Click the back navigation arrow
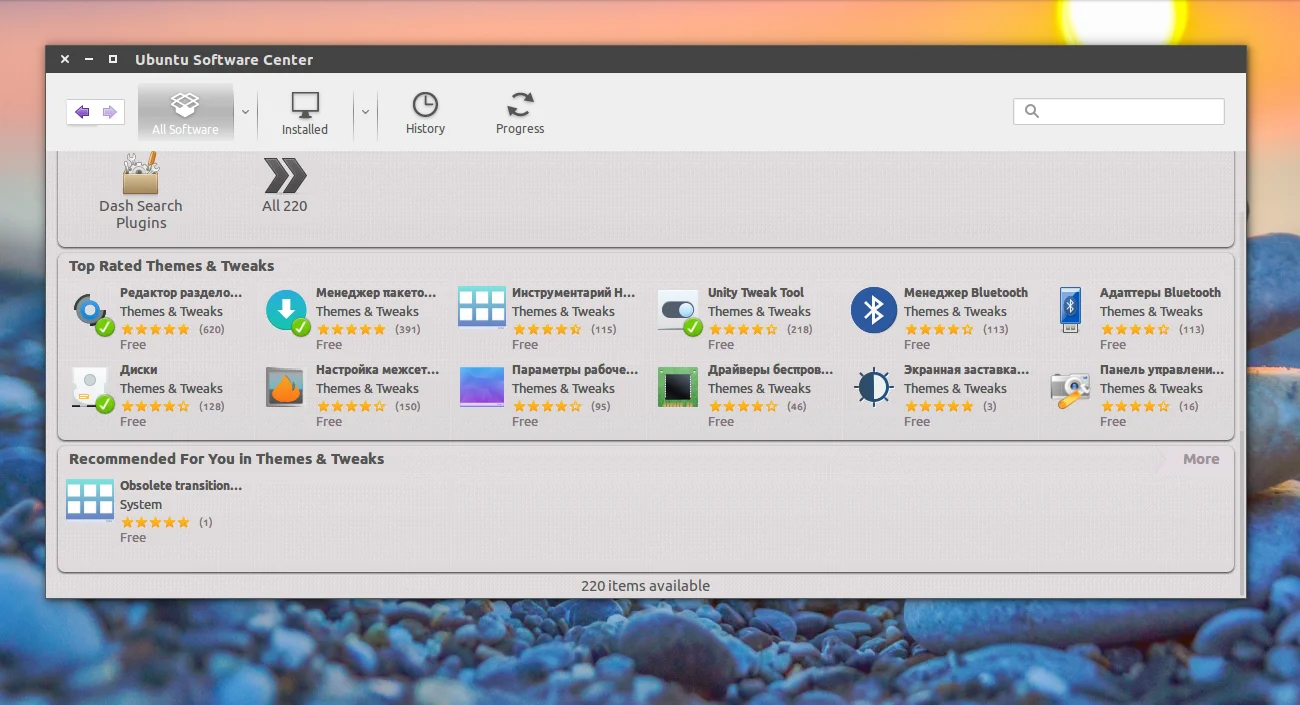Image resolution: width=1300 pixels, height=705 pixels. [82, 112]
